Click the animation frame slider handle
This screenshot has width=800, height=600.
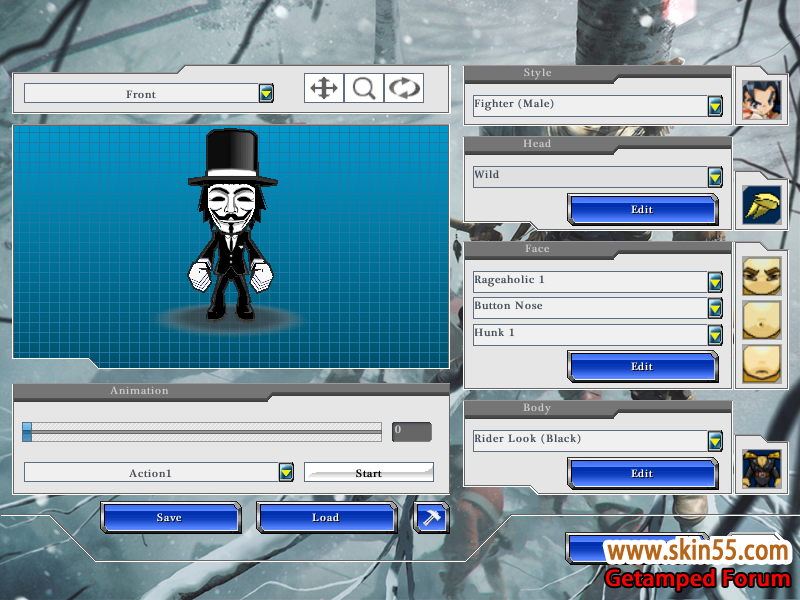tap(27, 432)
